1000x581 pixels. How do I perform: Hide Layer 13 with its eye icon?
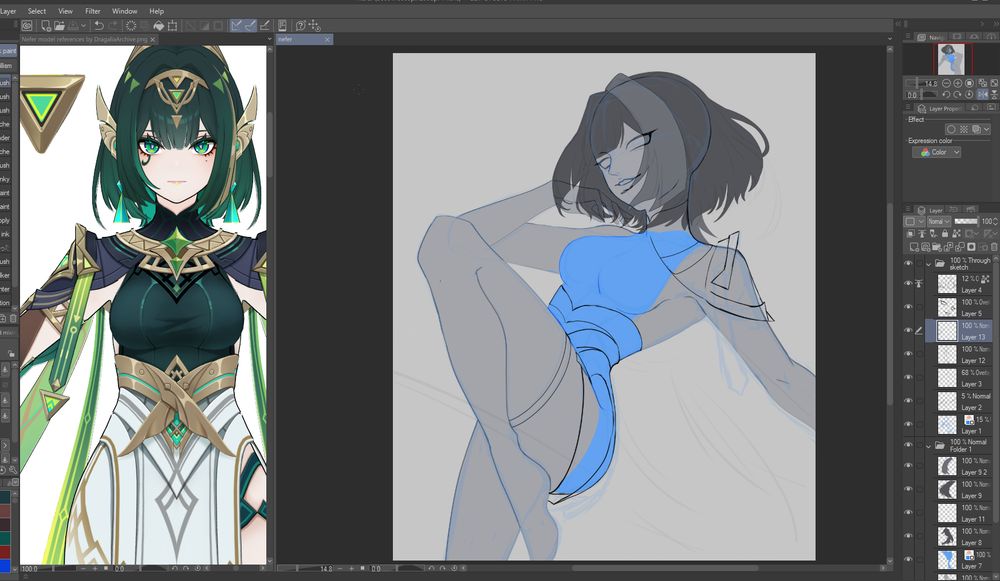908,330
